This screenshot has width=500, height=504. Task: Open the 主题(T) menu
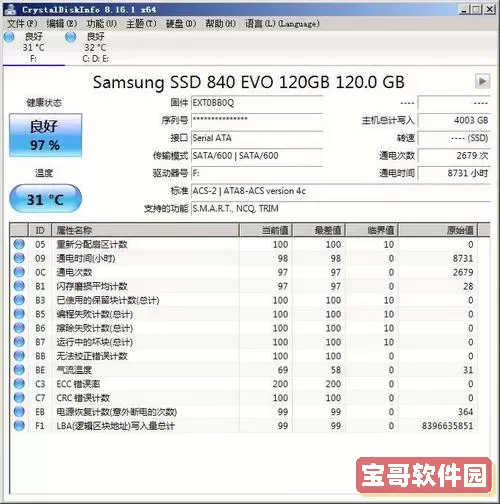[x=141, y=23]
